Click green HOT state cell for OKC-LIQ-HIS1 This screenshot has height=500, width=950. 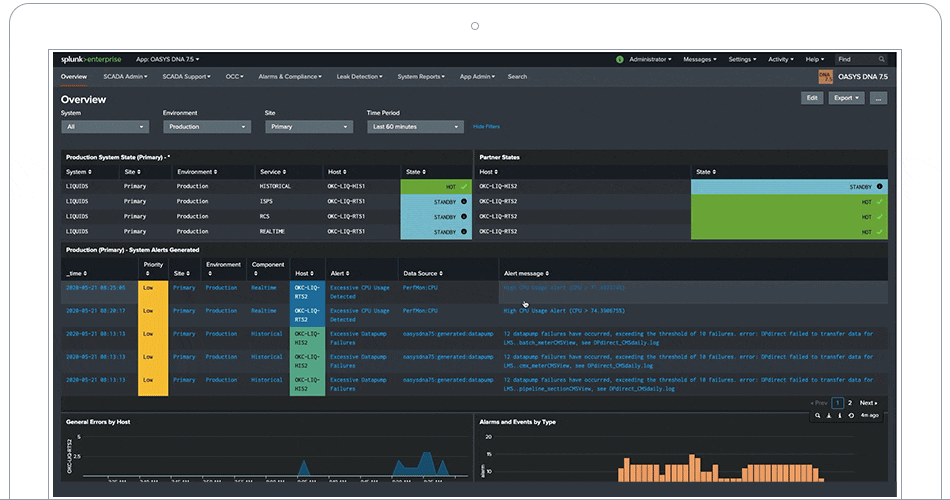tap(436, 187)
